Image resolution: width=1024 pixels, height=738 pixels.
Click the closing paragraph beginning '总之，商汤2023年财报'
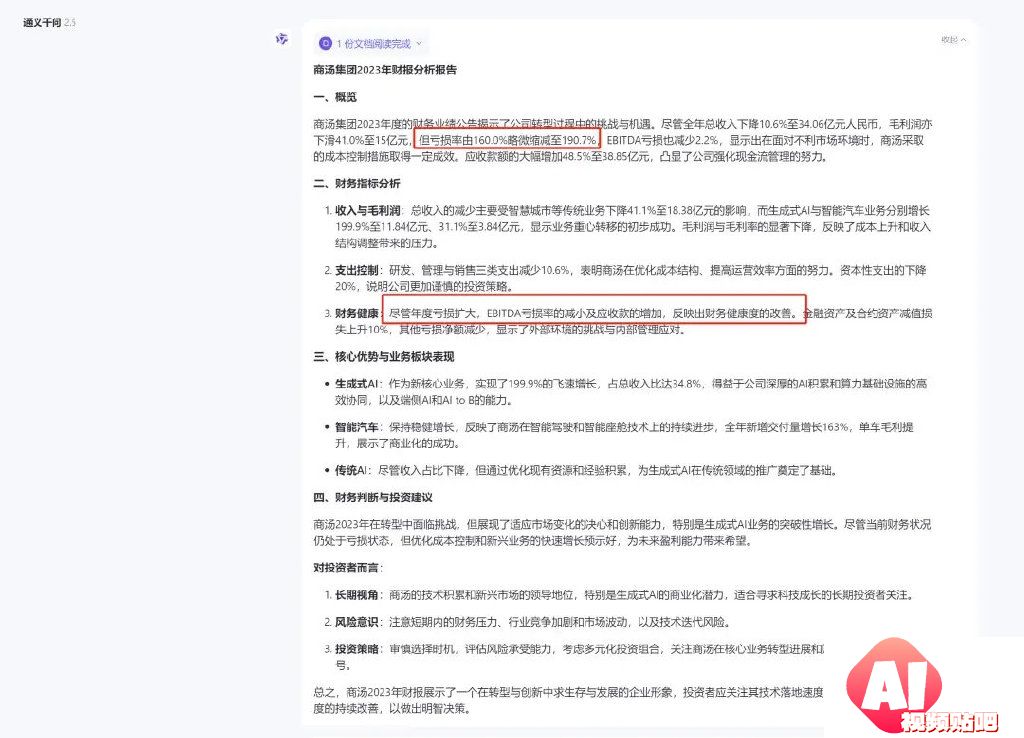(568, 700)
